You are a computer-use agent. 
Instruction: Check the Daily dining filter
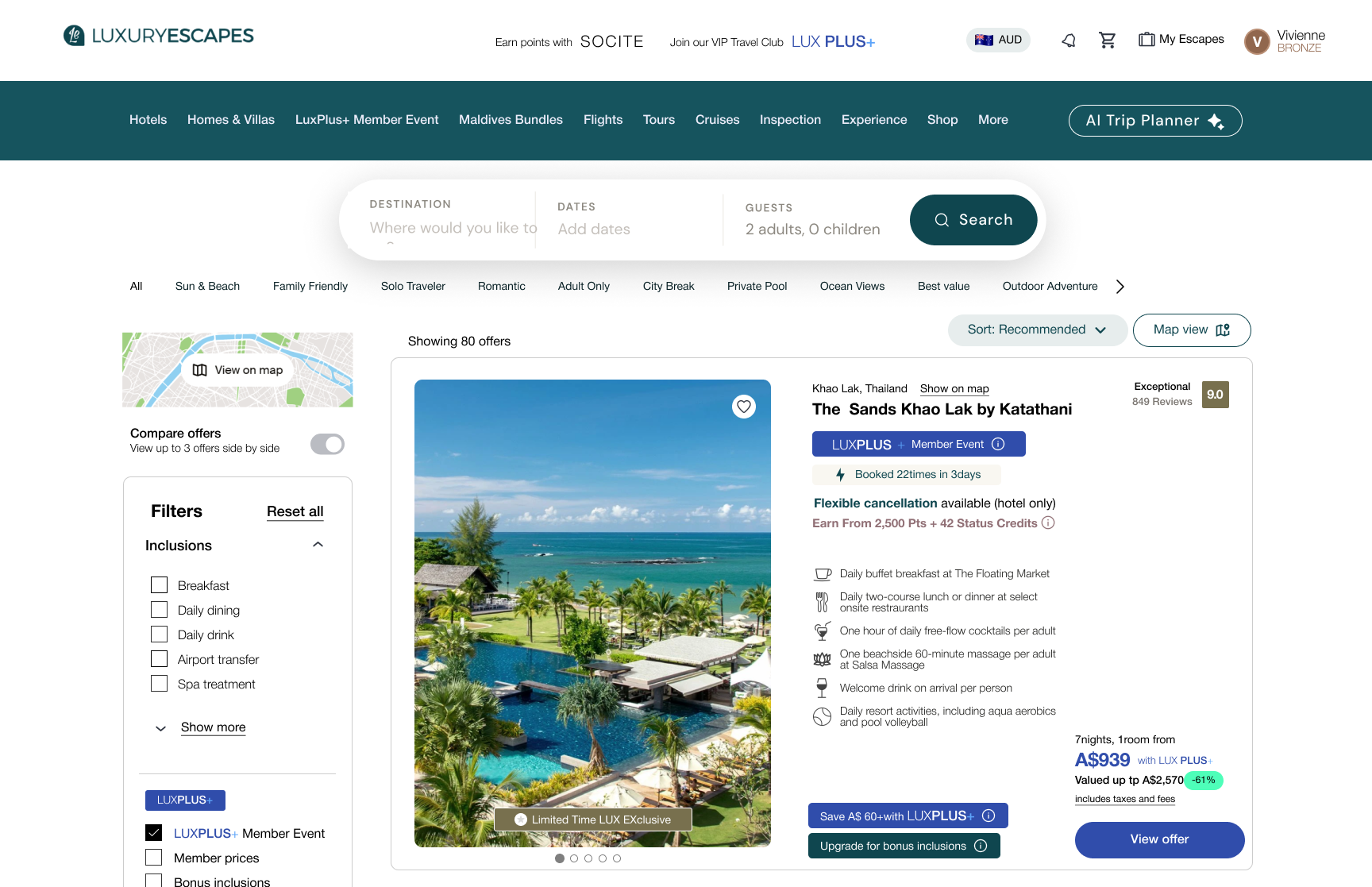pos(159,610)
